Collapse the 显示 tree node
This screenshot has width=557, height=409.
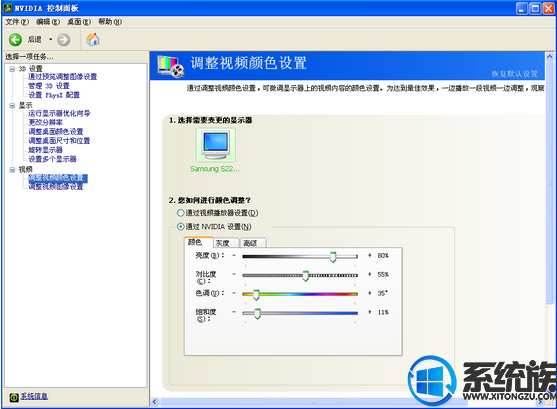point(12,106)
